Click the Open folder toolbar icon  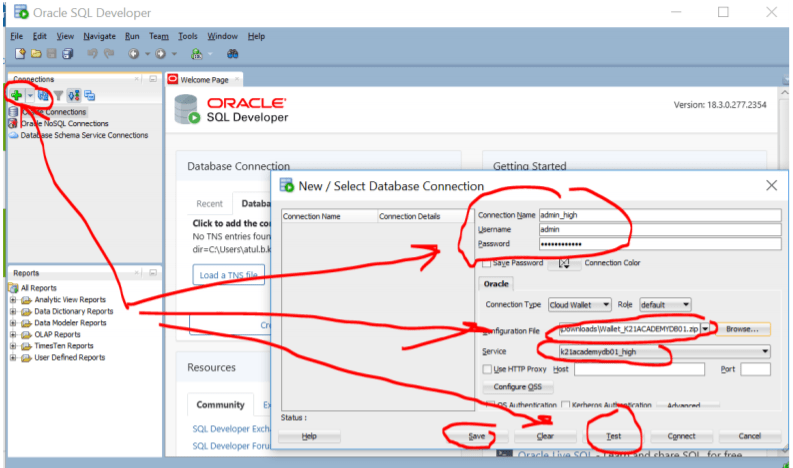36,54
